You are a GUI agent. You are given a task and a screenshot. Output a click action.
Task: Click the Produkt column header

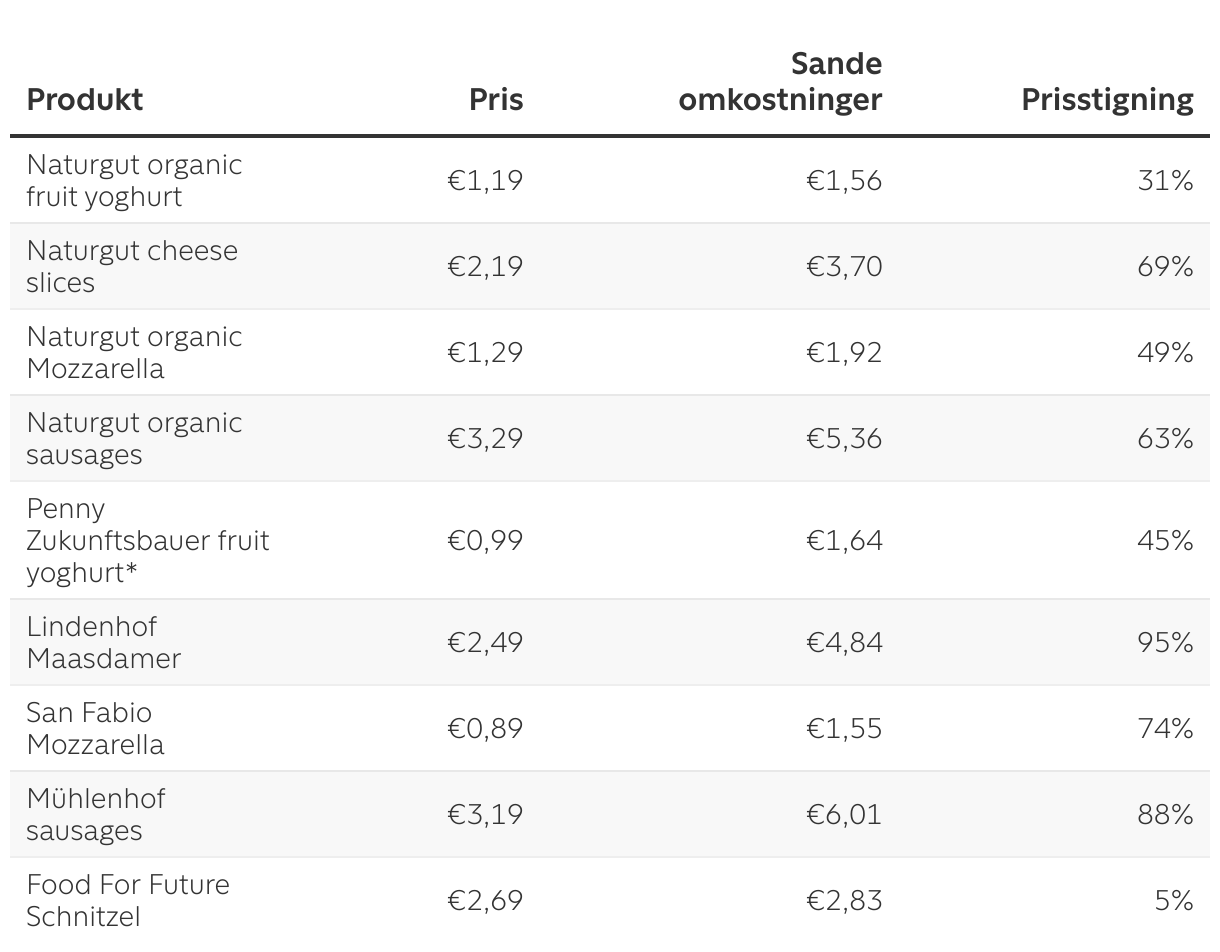click(x=85, y=100)
